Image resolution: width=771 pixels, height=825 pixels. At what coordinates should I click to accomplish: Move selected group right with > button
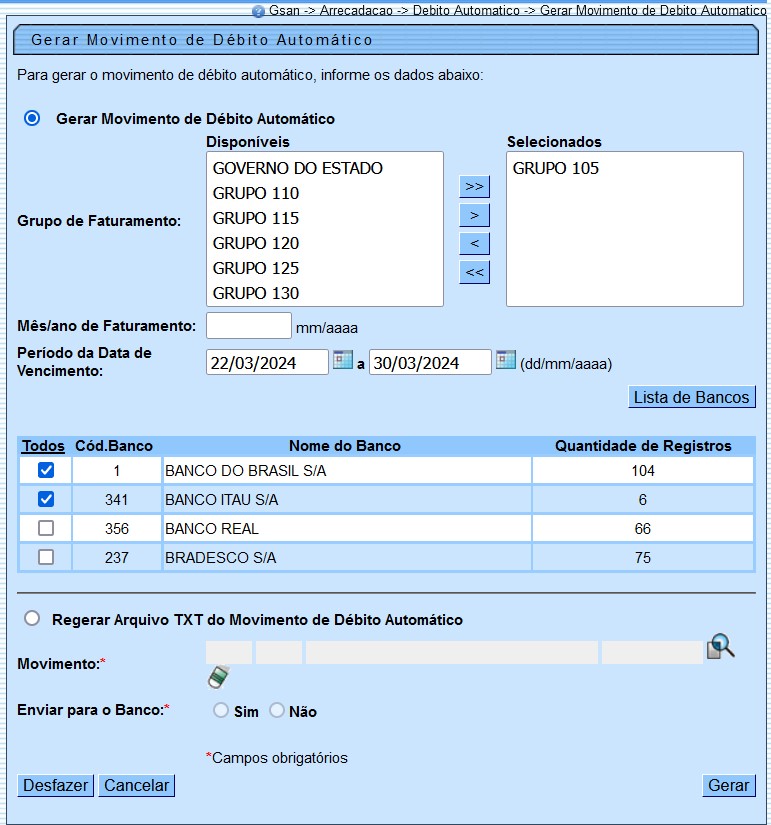(474, 215)
